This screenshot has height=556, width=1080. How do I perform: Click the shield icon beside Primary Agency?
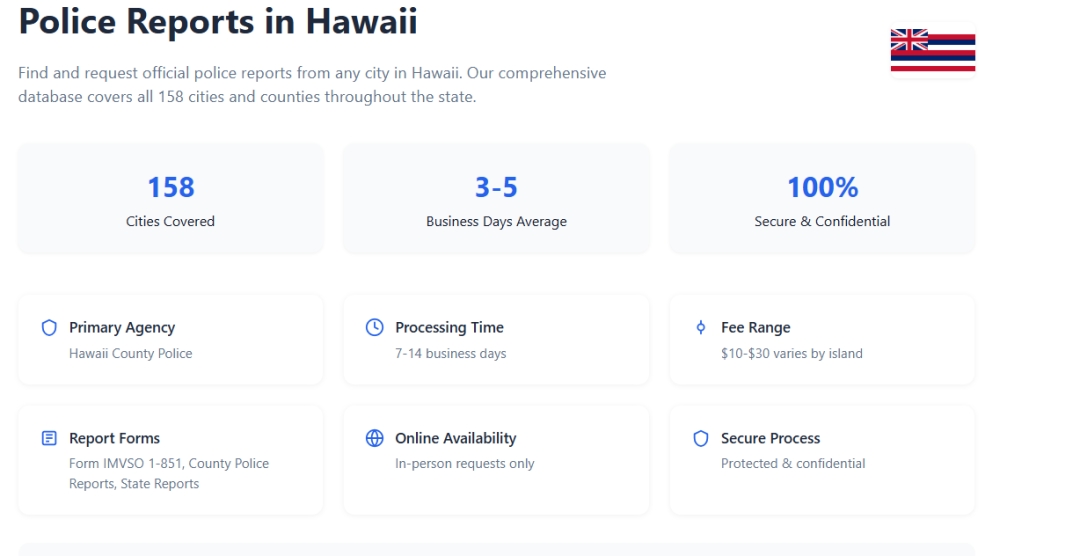pos(49,328)
